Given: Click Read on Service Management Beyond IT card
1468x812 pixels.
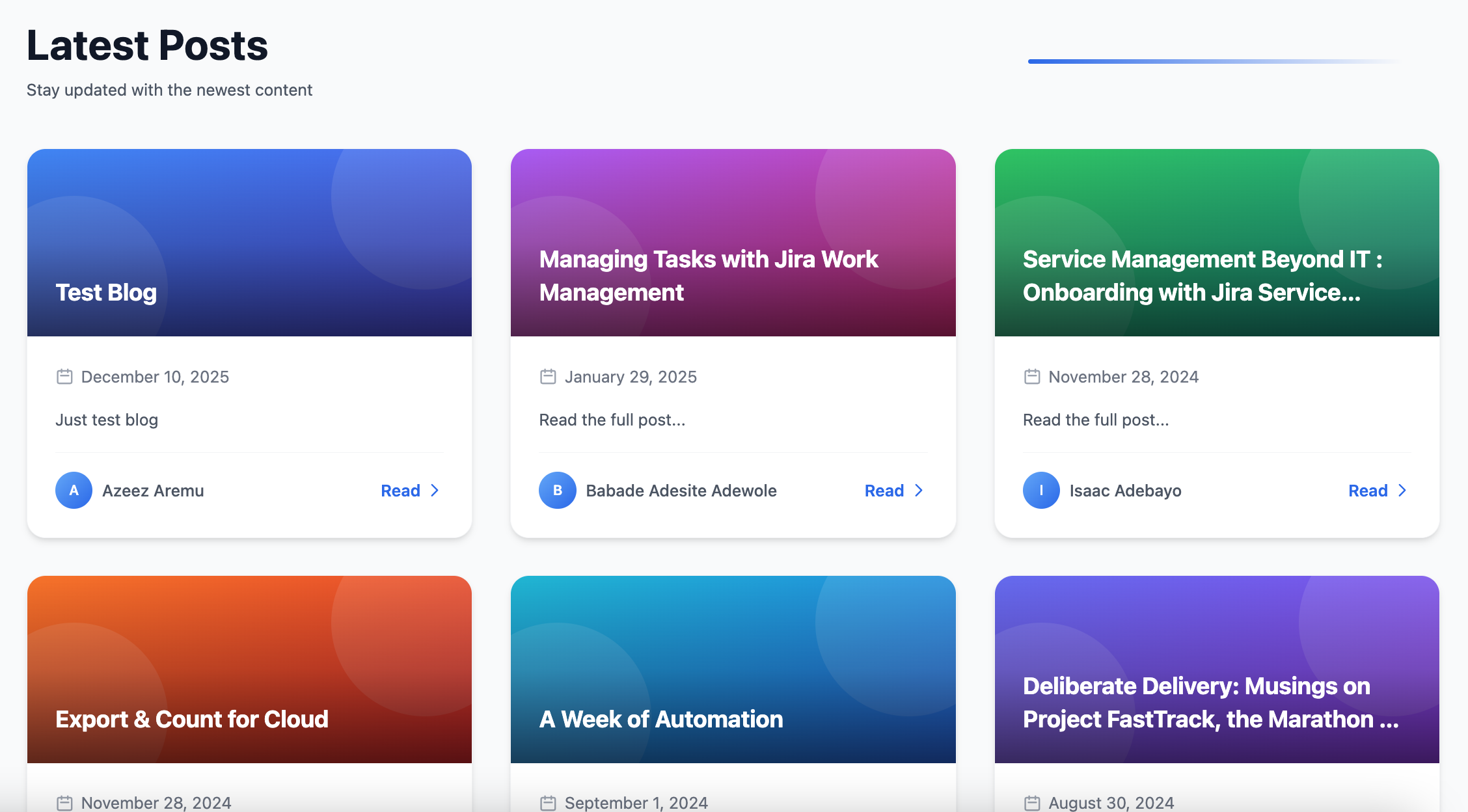Looking at the screenshot, I should click(x=1368, y=491).
